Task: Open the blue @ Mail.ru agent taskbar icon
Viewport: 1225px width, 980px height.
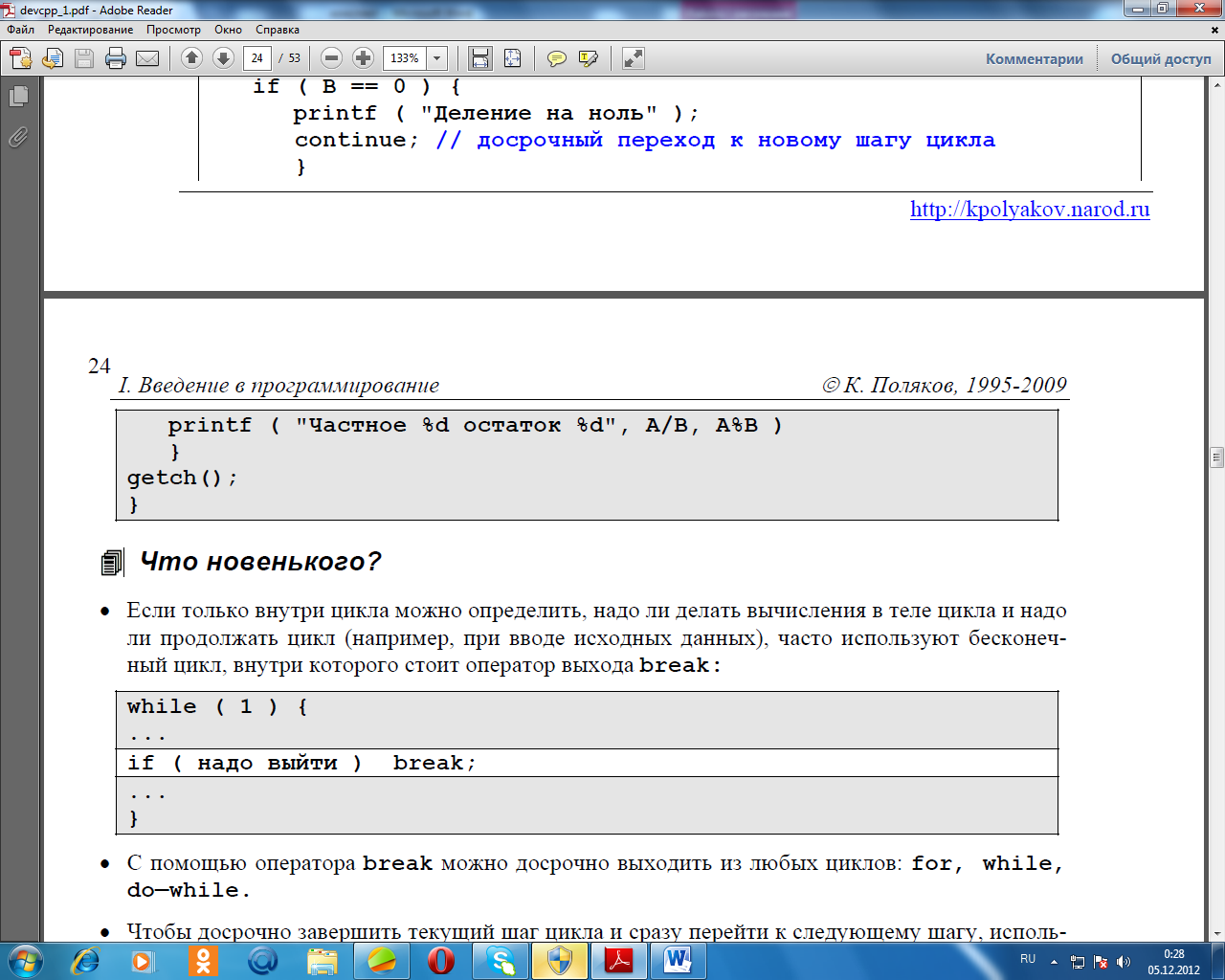Action: click(x=262, y=961)
